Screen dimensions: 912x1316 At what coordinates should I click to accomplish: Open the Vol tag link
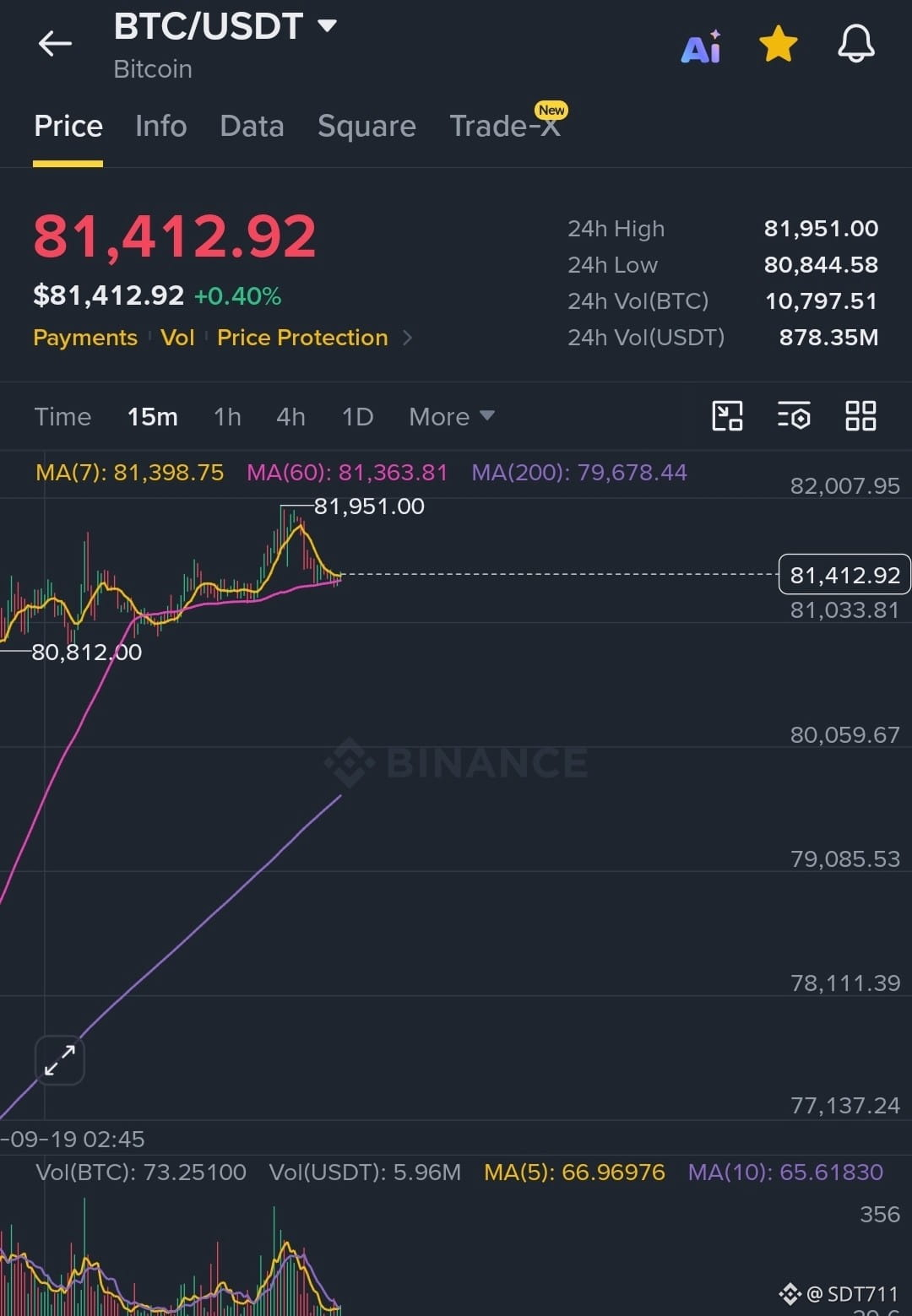tap(177, 338)
